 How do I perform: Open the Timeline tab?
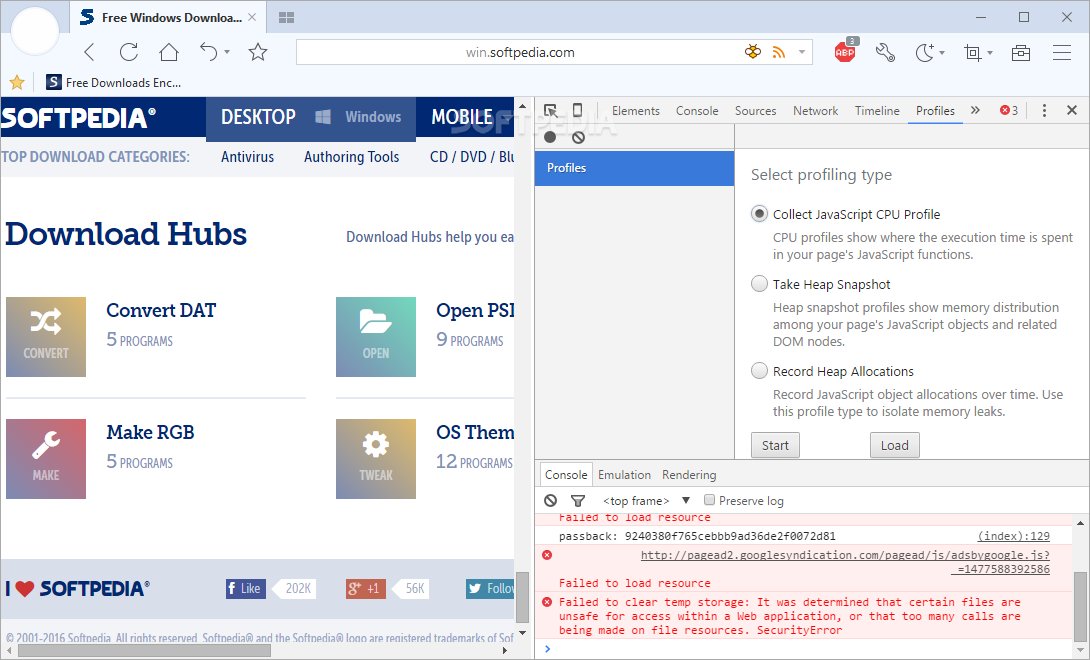pyautogui.click(x=877, y=111)
